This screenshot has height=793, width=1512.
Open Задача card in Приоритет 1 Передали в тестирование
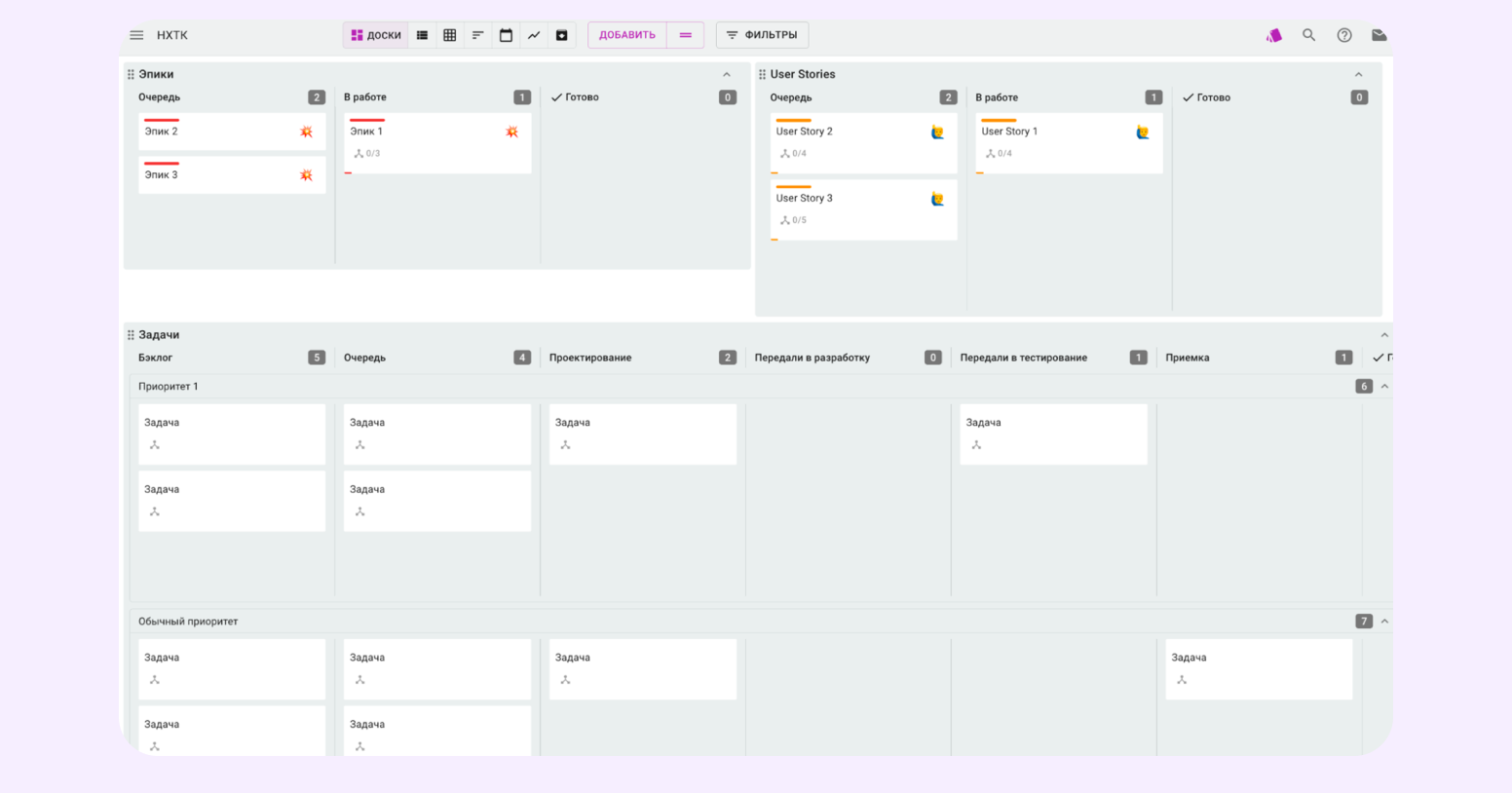[x=1054, y=434]
